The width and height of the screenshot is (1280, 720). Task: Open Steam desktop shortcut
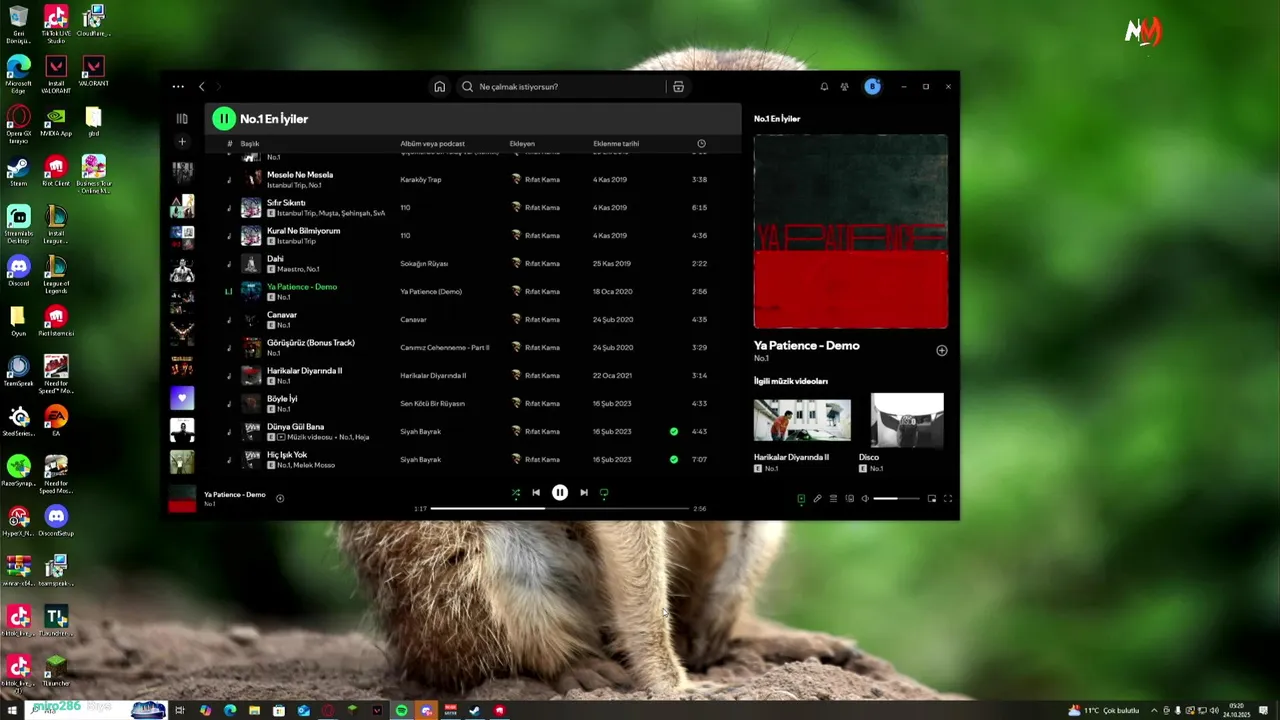(18, 171)
